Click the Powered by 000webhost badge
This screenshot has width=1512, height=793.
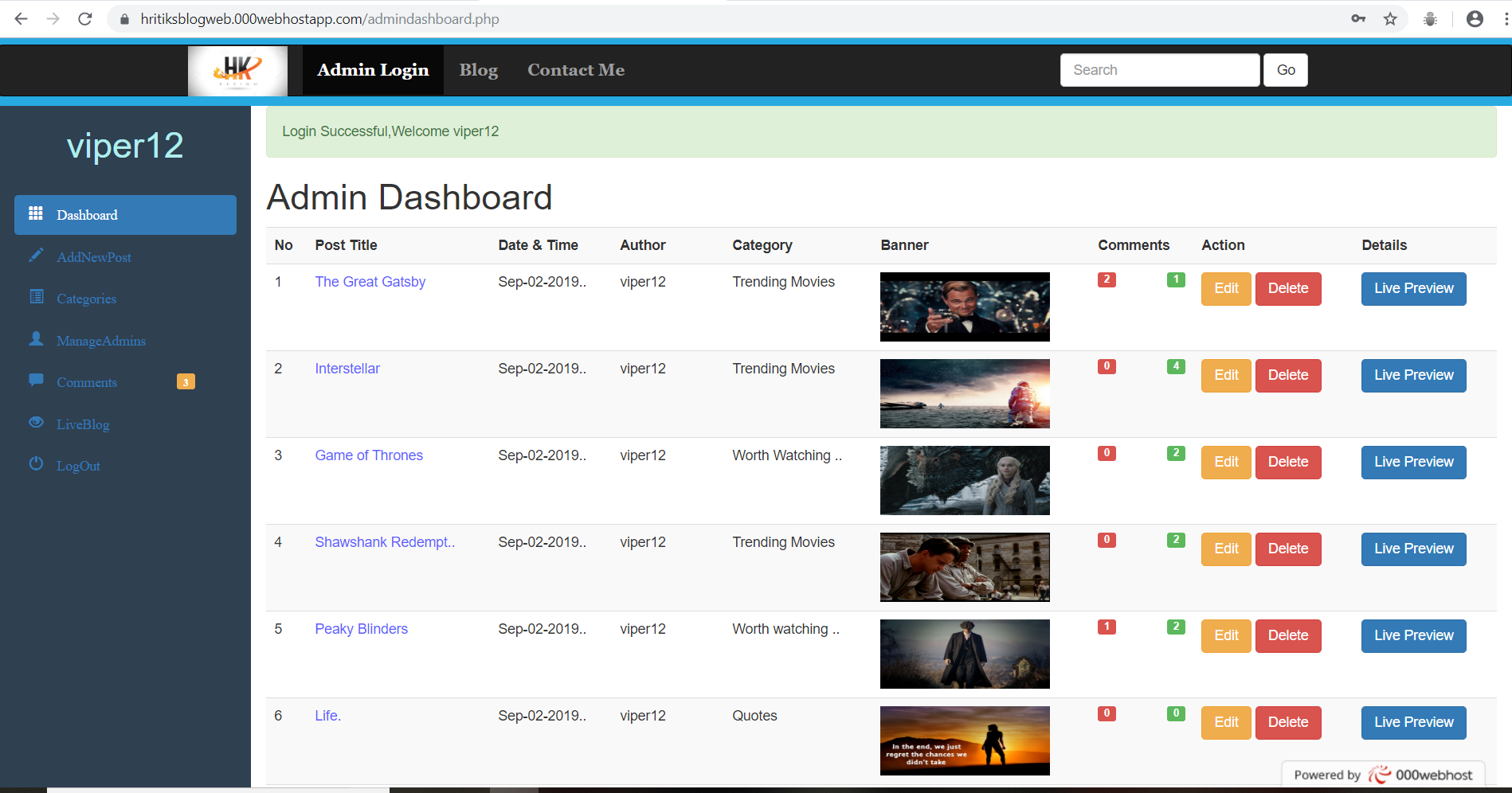(1383, 775)
